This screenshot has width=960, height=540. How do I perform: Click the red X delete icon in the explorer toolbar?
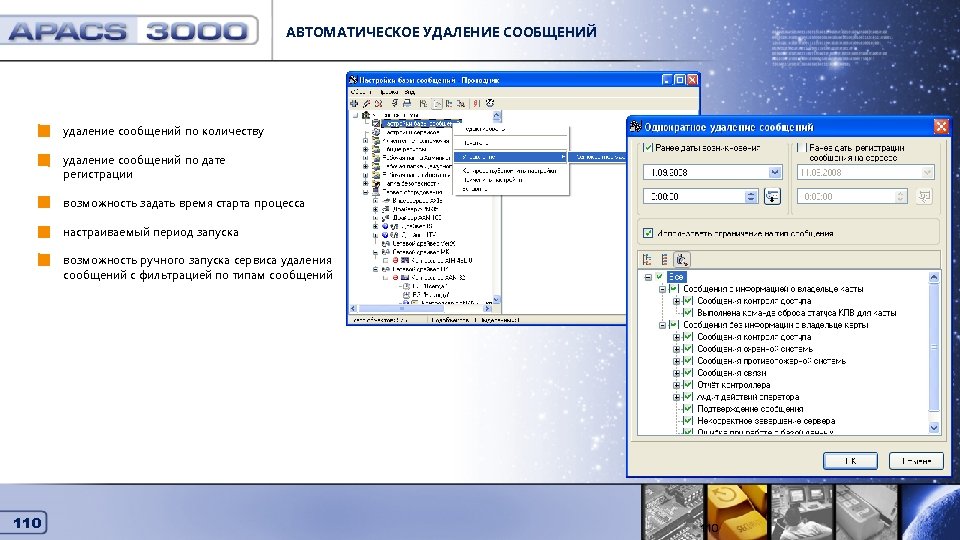tap(378, 103)
